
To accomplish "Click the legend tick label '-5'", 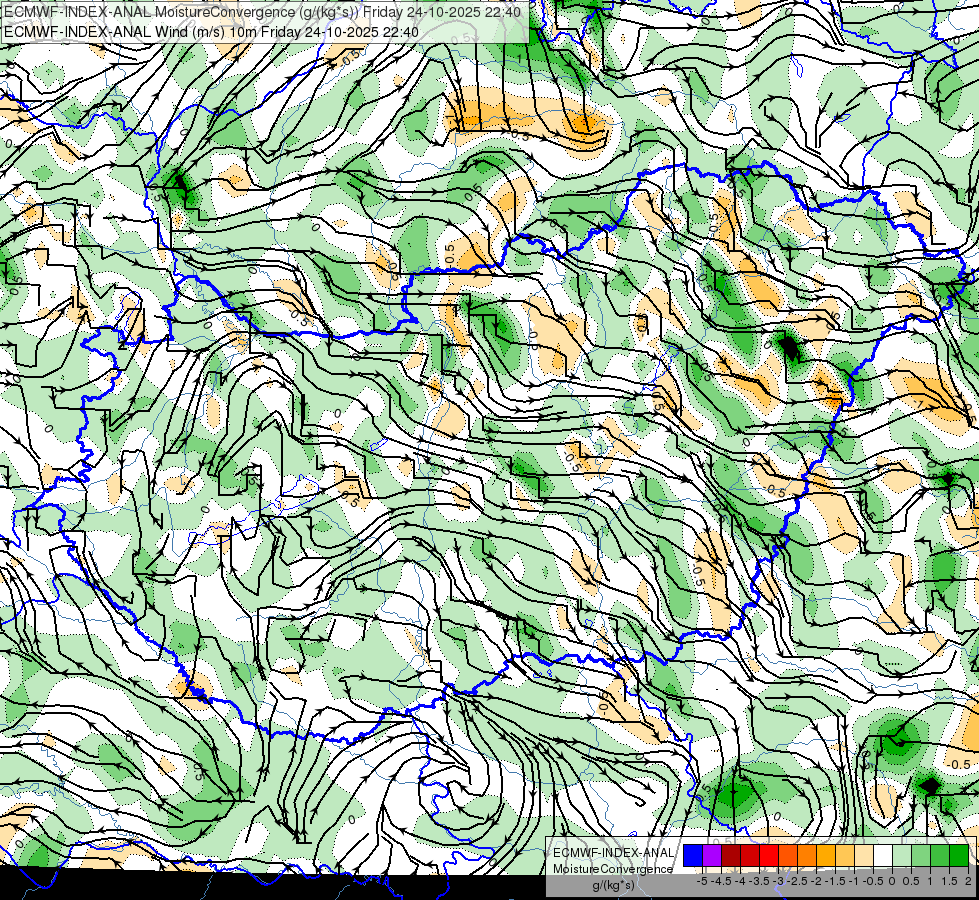I will point(702,881).
